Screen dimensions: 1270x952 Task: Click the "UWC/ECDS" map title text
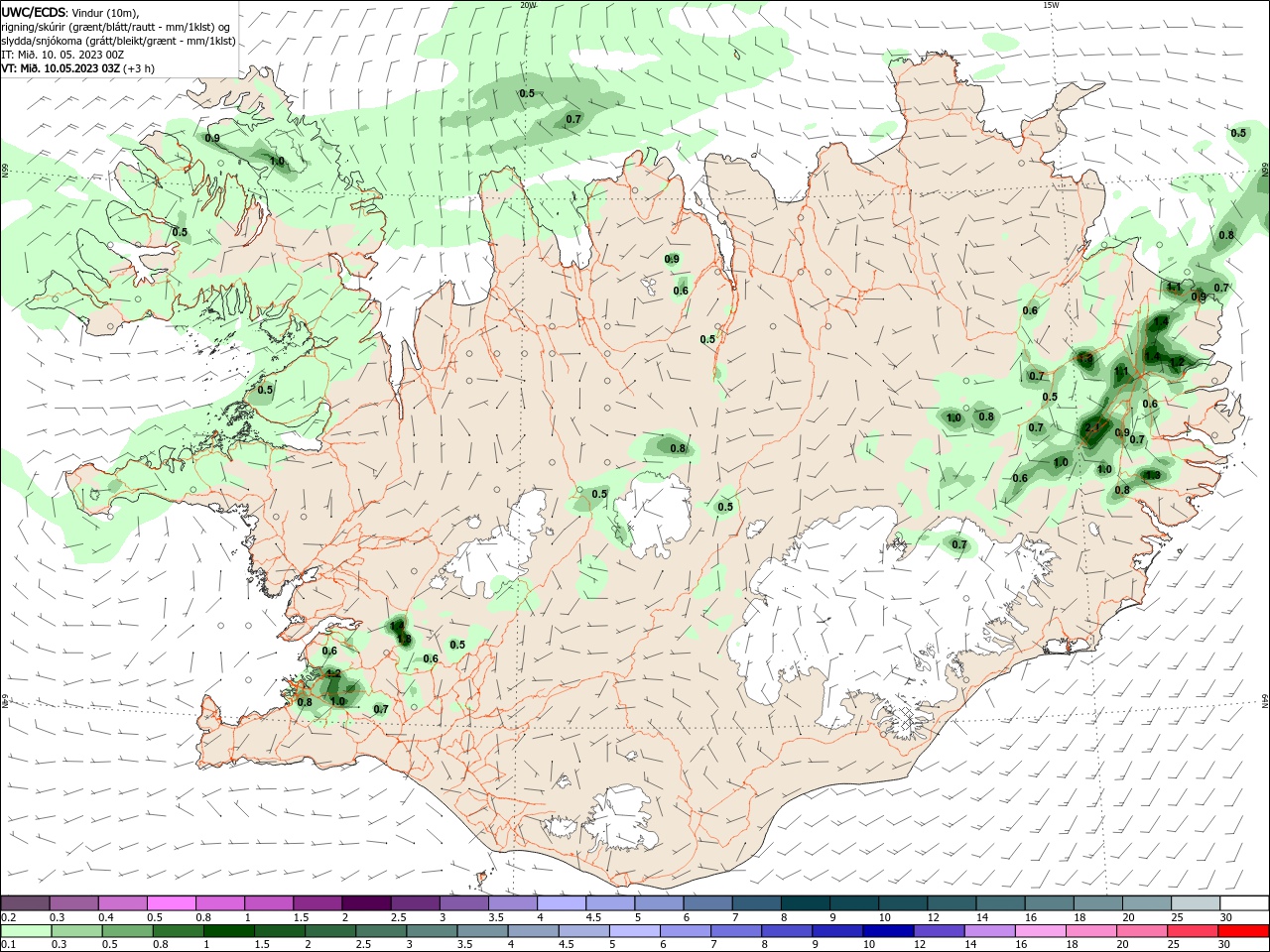34,12
